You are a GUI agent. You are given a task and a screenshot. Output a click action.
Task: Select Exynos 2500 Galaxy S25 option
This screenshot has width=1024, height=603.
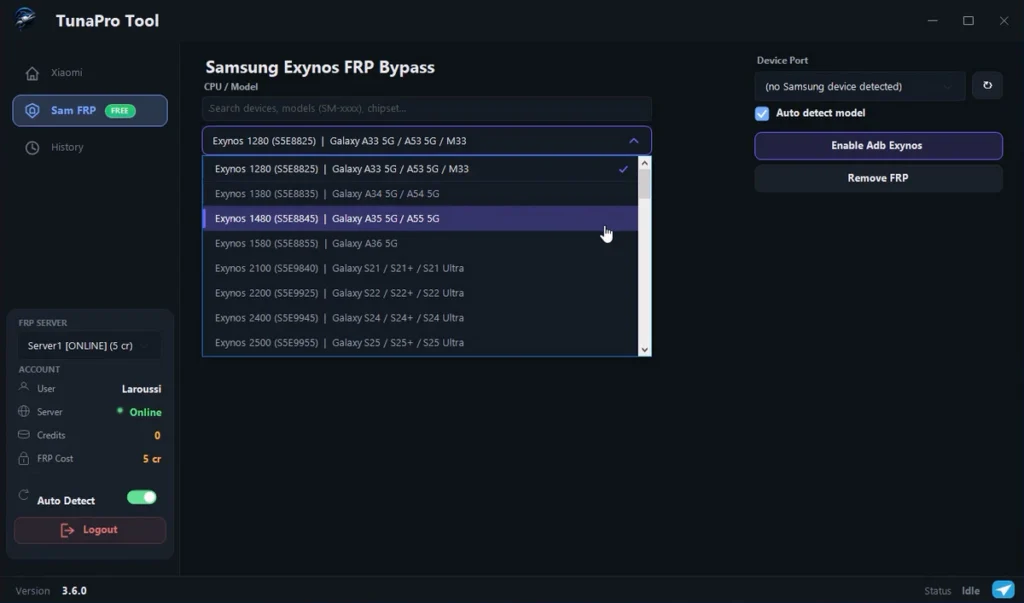[420, 342]
